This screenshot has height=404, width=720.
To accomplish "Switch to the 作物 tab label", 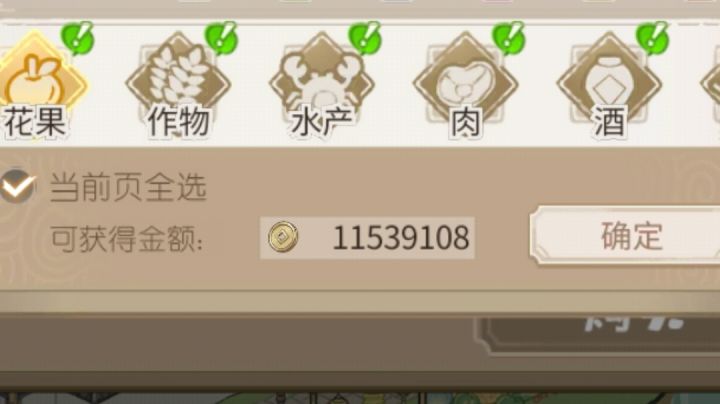I will [x=179, y=122].
